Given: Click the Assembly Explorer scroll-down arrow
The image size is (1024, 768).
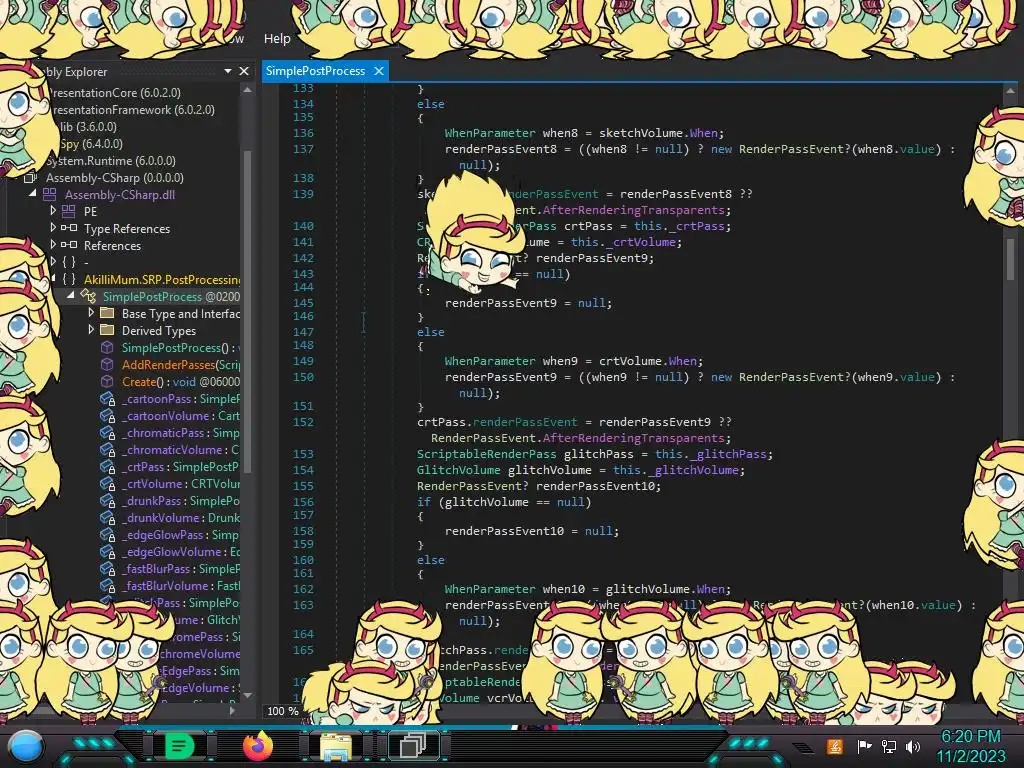Looking at the screenshot, I should (x=248, y=696).
